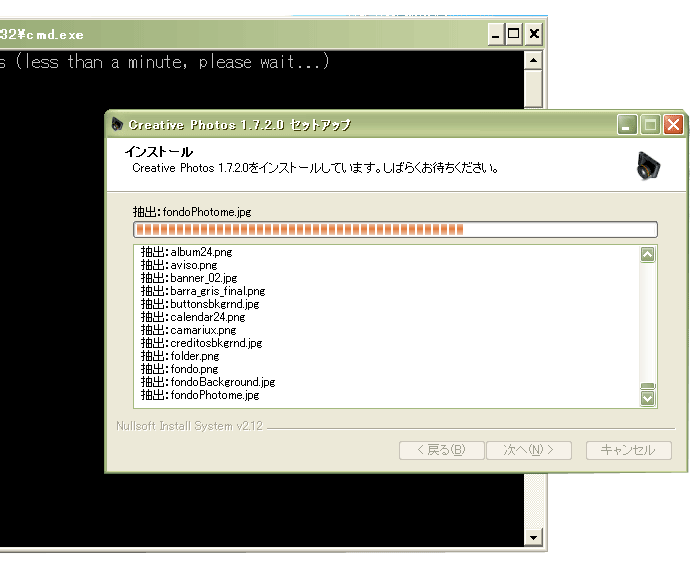
Task: Minimize the Creative Photos setup window
Action: [627, 125]
